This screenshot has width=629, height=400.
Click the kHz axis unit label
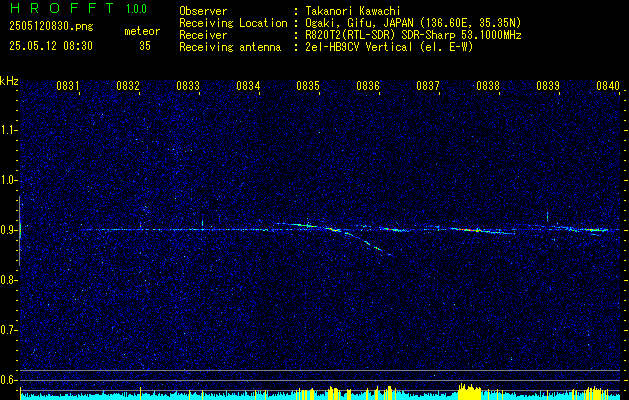coord(9,81)
